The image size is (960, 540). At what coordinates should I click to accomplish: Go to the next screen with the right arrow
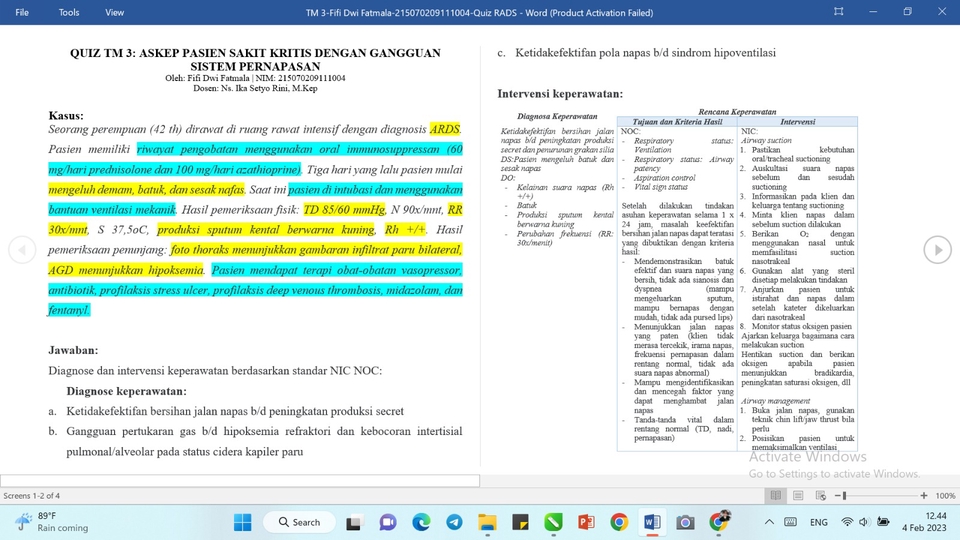pyautogui.click(x=937, y=250)
